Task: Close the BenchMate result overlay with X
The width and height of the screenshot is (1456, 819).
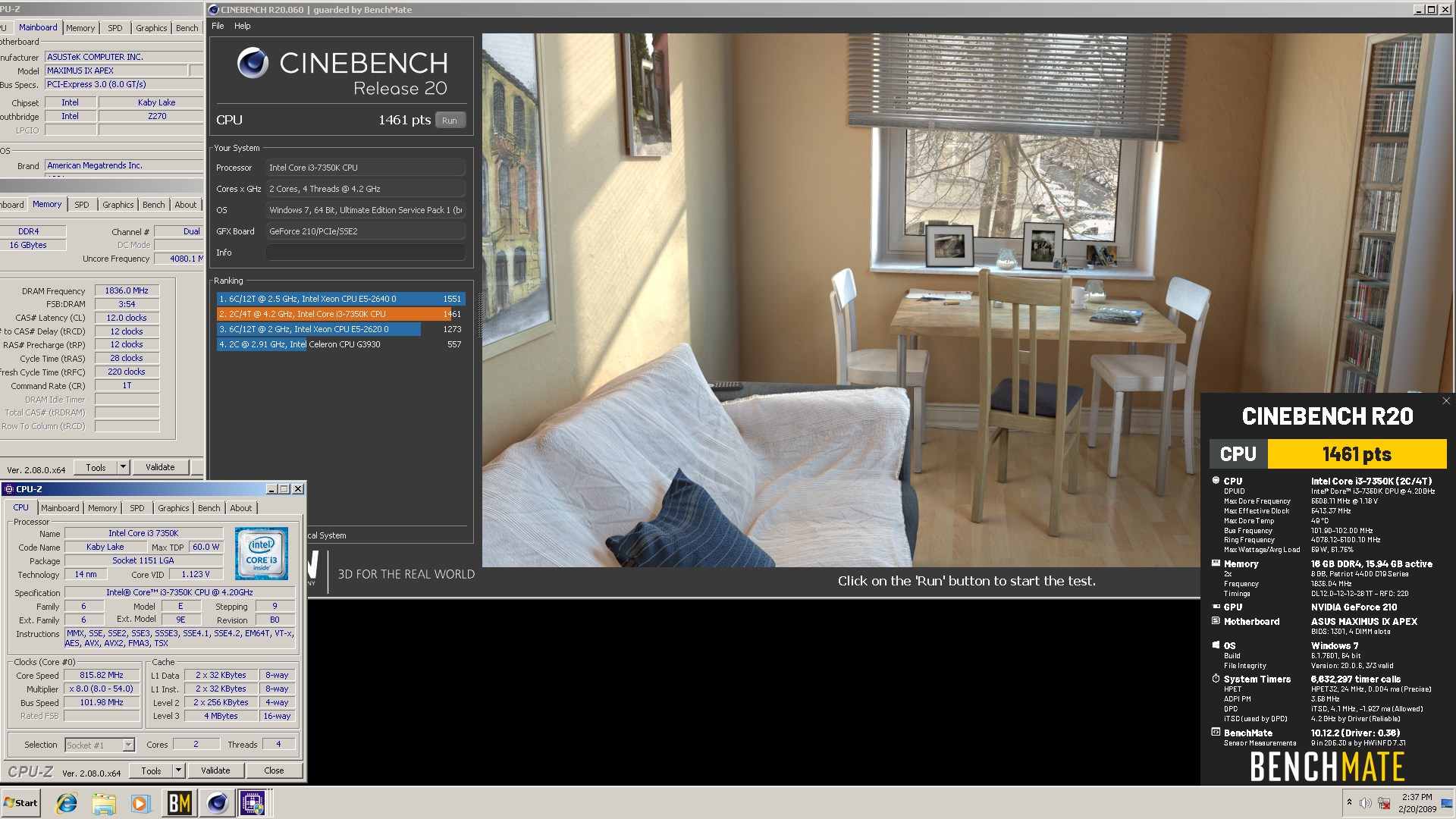Action: coord(1446,401)
